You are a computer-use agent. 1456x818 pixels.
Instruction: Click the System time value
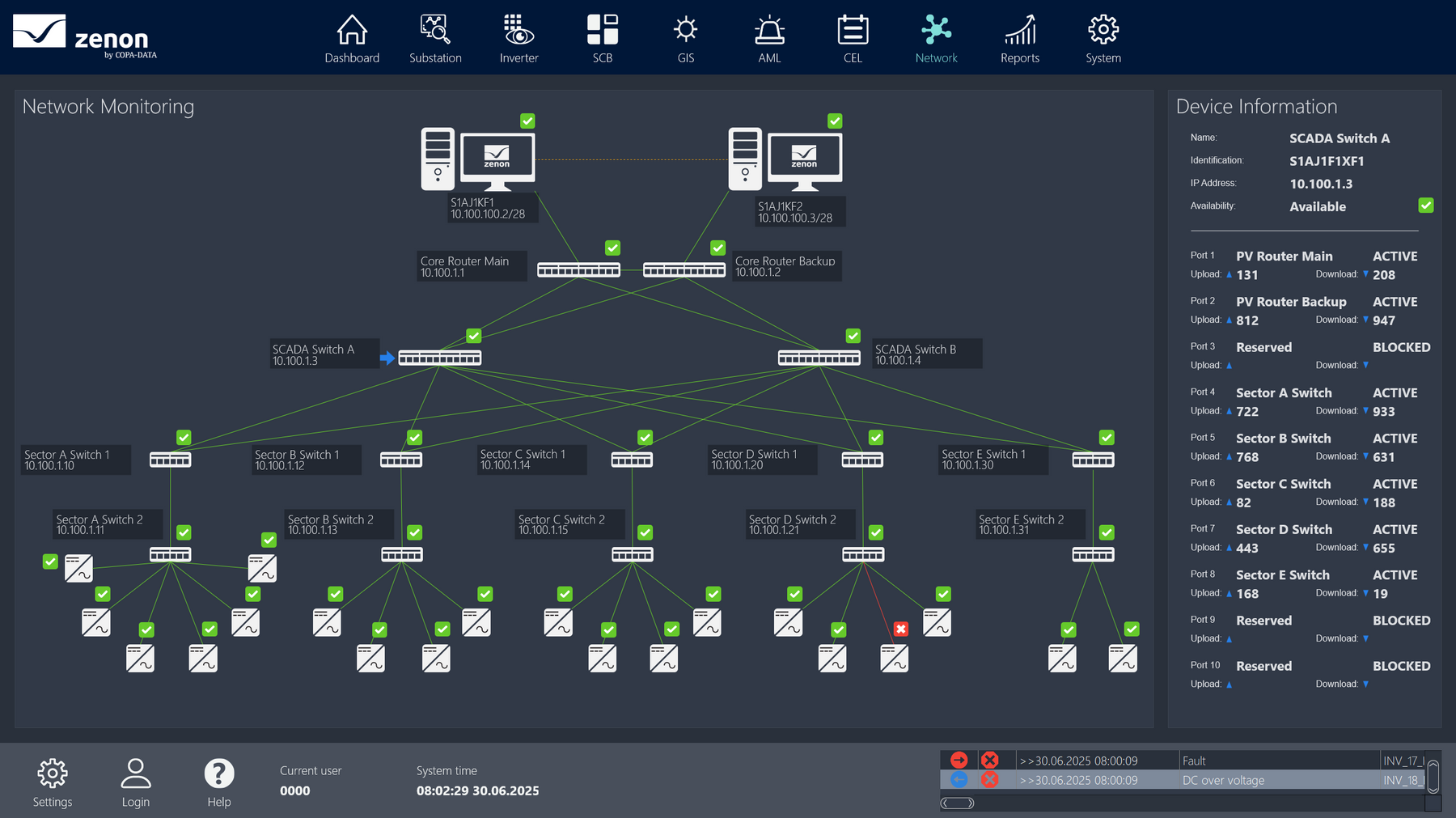click(477, 791)
